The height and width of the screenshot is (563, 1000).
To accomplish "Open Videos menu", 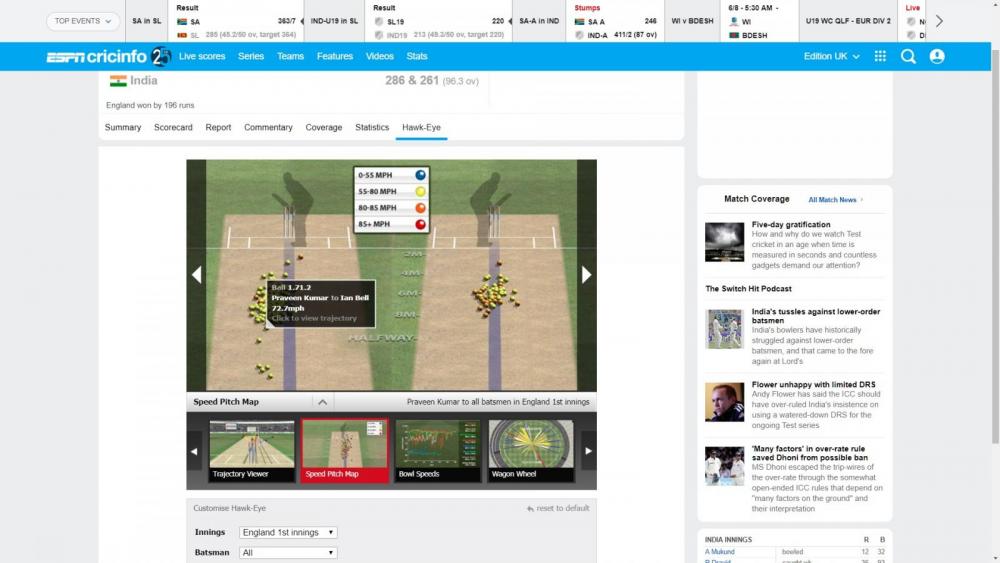I will pyautogui.click(x=379, y=56).
